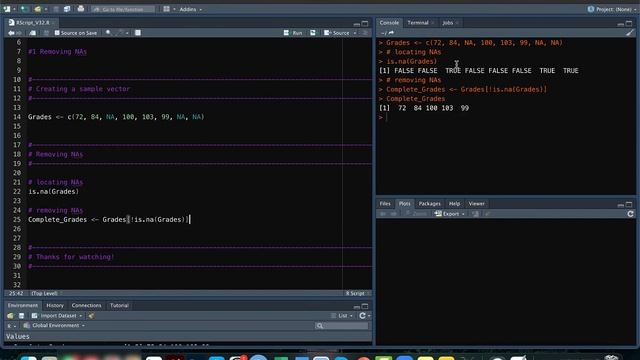
Task: Show the script in a new window
Action: [x=33, y=33]
